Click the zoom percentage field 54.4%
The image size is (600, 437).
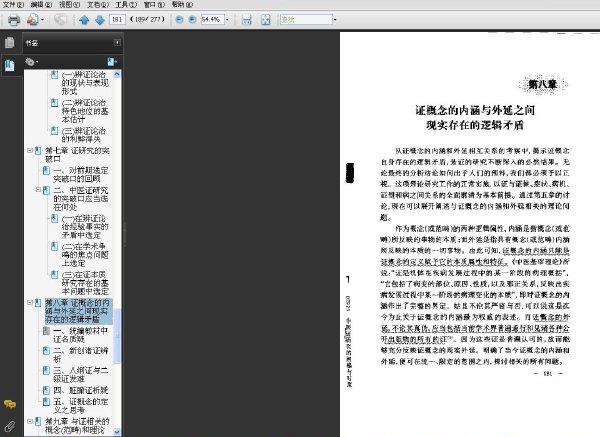point(212,19)
